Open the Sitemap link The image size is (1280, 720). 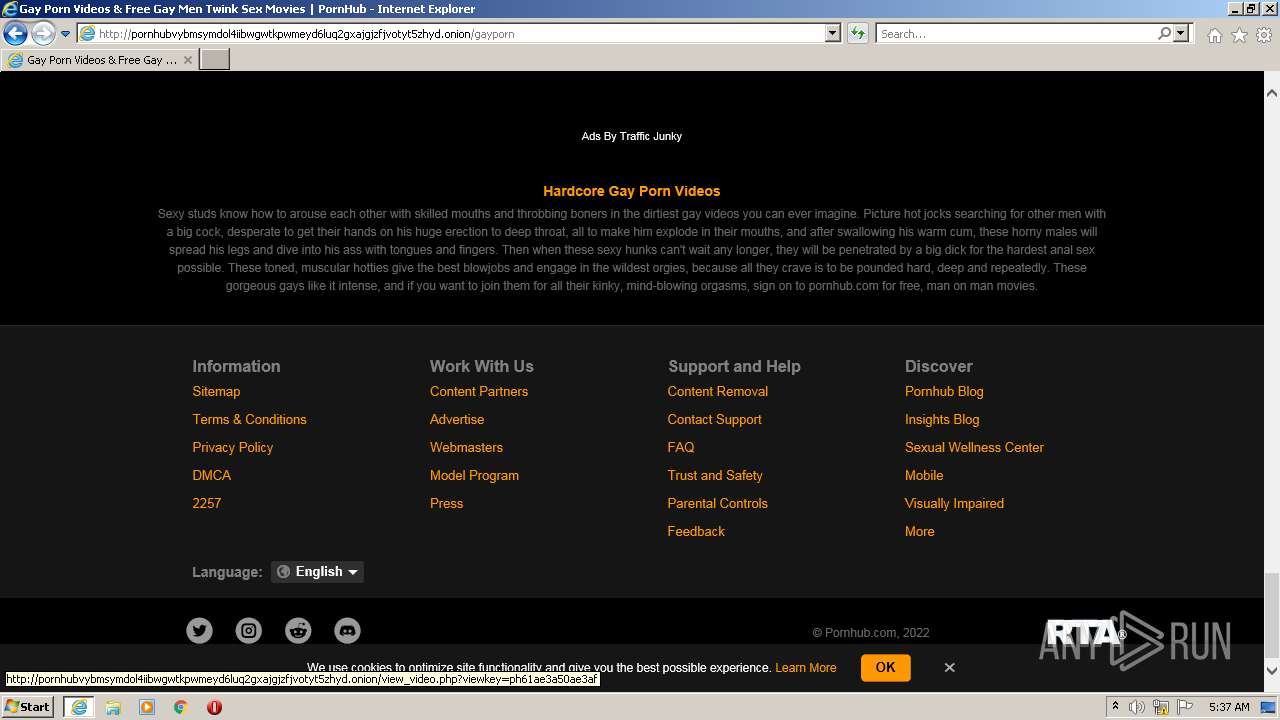coord(216,391)
